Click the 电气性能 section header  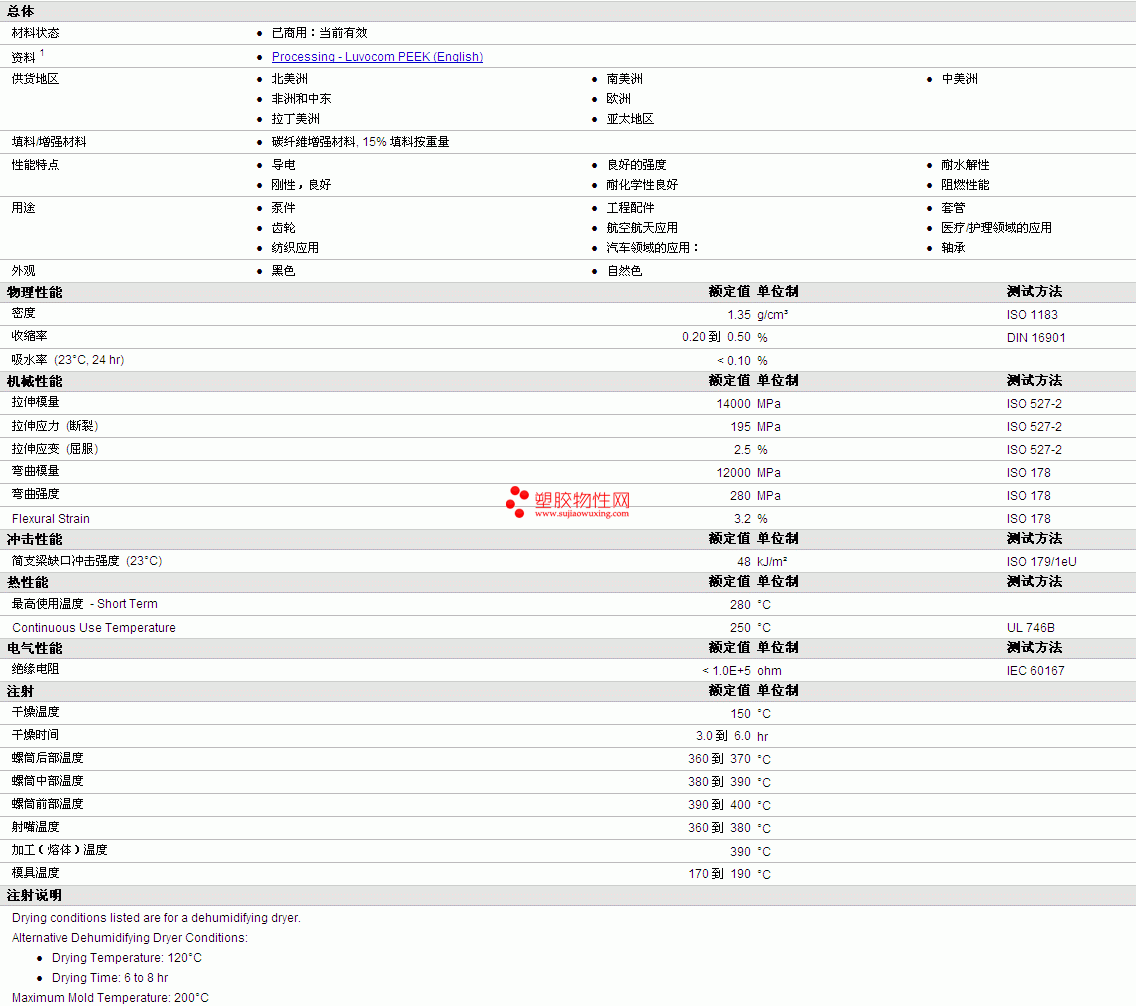click(35, 649)
